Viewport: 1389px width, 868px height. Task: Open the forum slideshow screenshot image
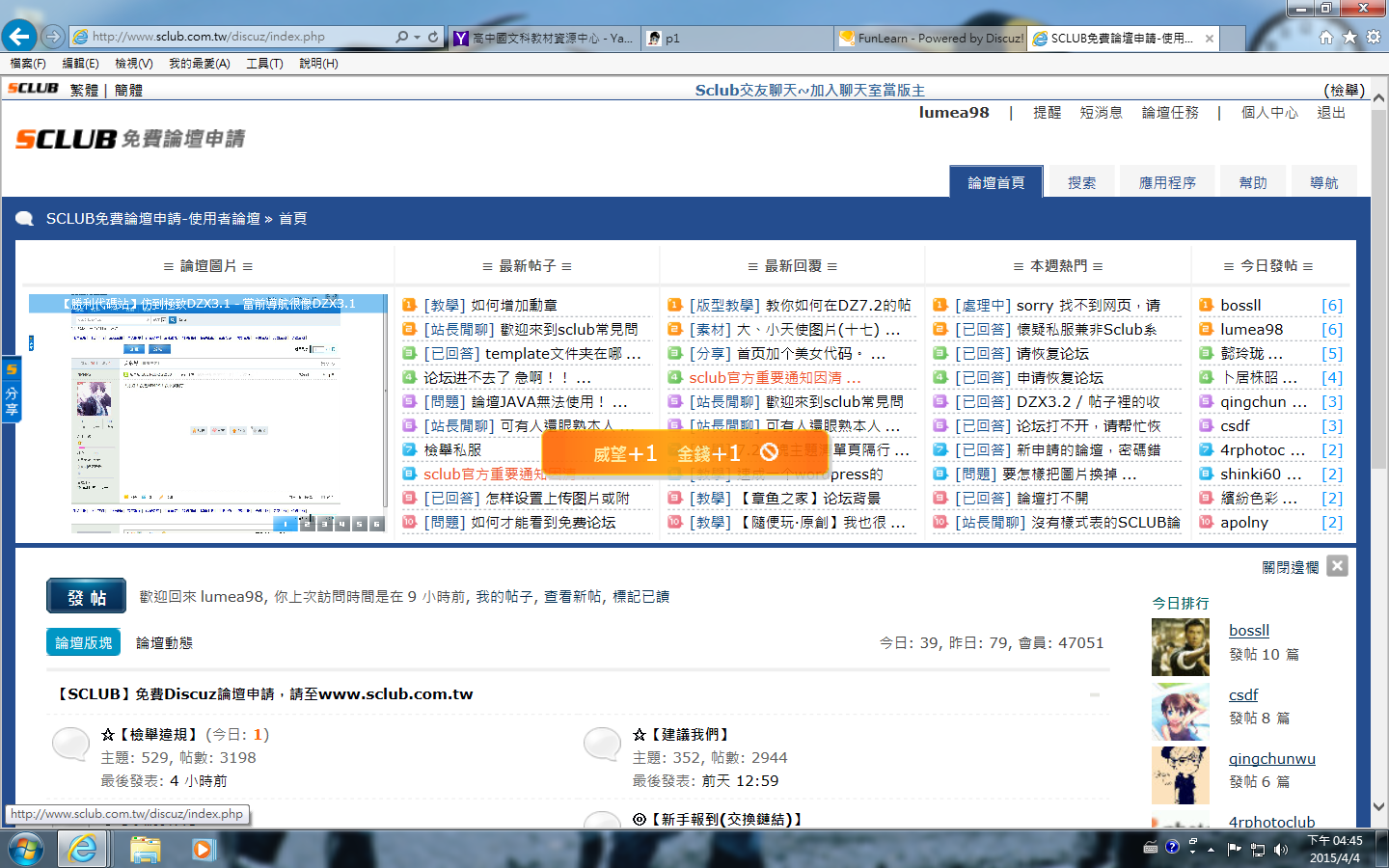tap(207, 413)
